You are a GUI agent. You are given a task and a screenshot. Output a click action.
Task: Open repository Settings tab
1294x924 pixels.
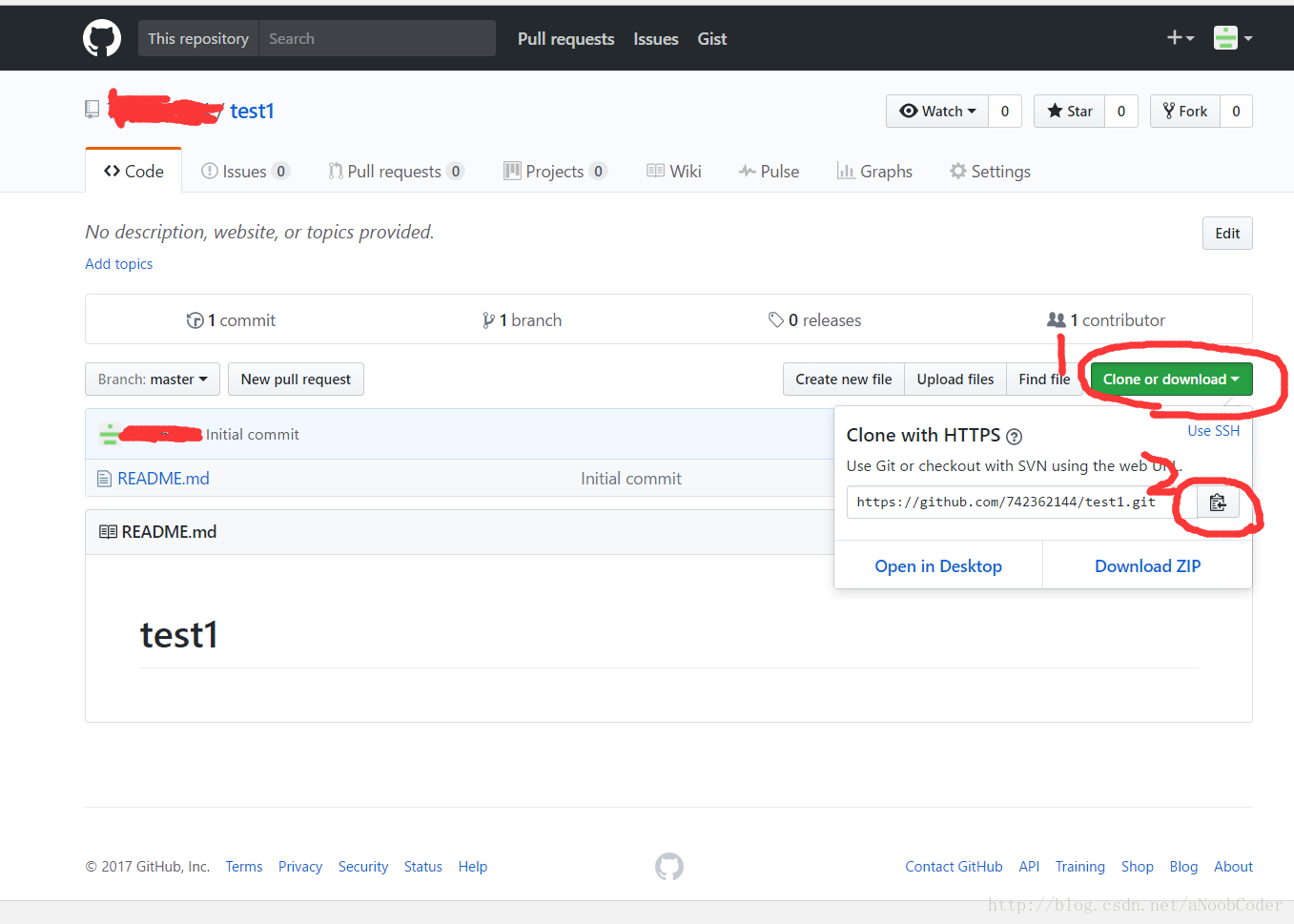pyautogui.click(x=990, y=171)
